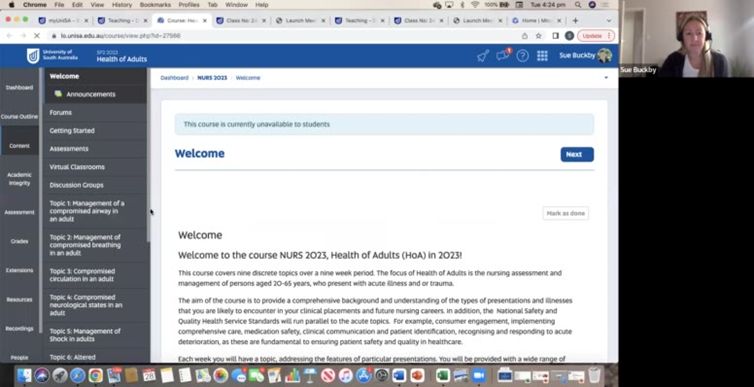Expand the Chrome tab search chevron
The image size is (754, 387).
click(609, 21)
